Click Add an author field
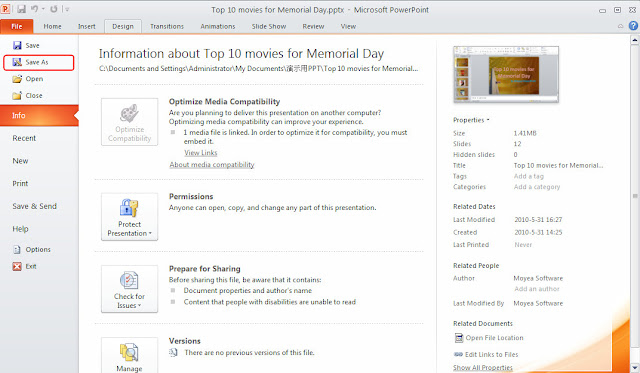The width and height of the screenshot is (640, 373). pos(537,289)
